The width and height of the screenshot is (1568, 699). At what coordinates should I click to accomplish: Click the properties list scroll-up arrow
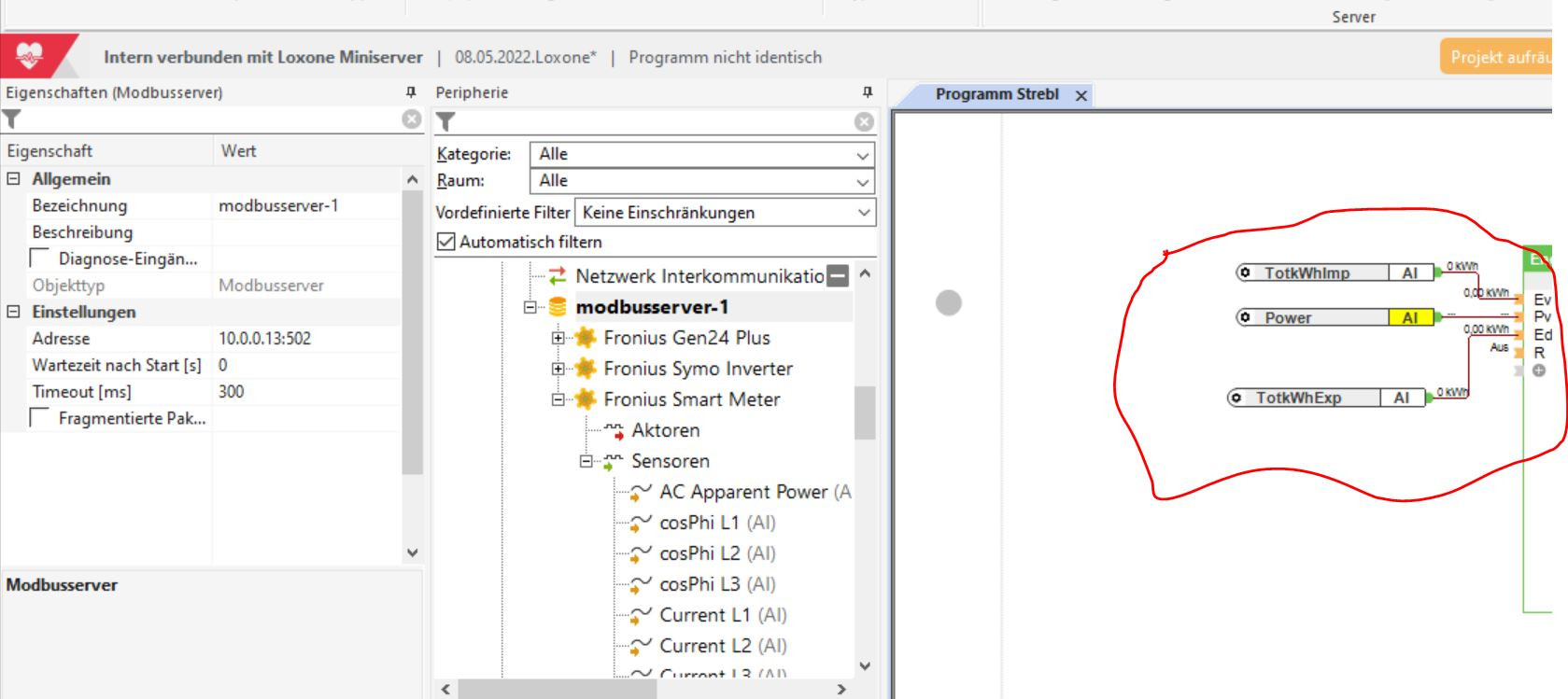click(413, 179)
